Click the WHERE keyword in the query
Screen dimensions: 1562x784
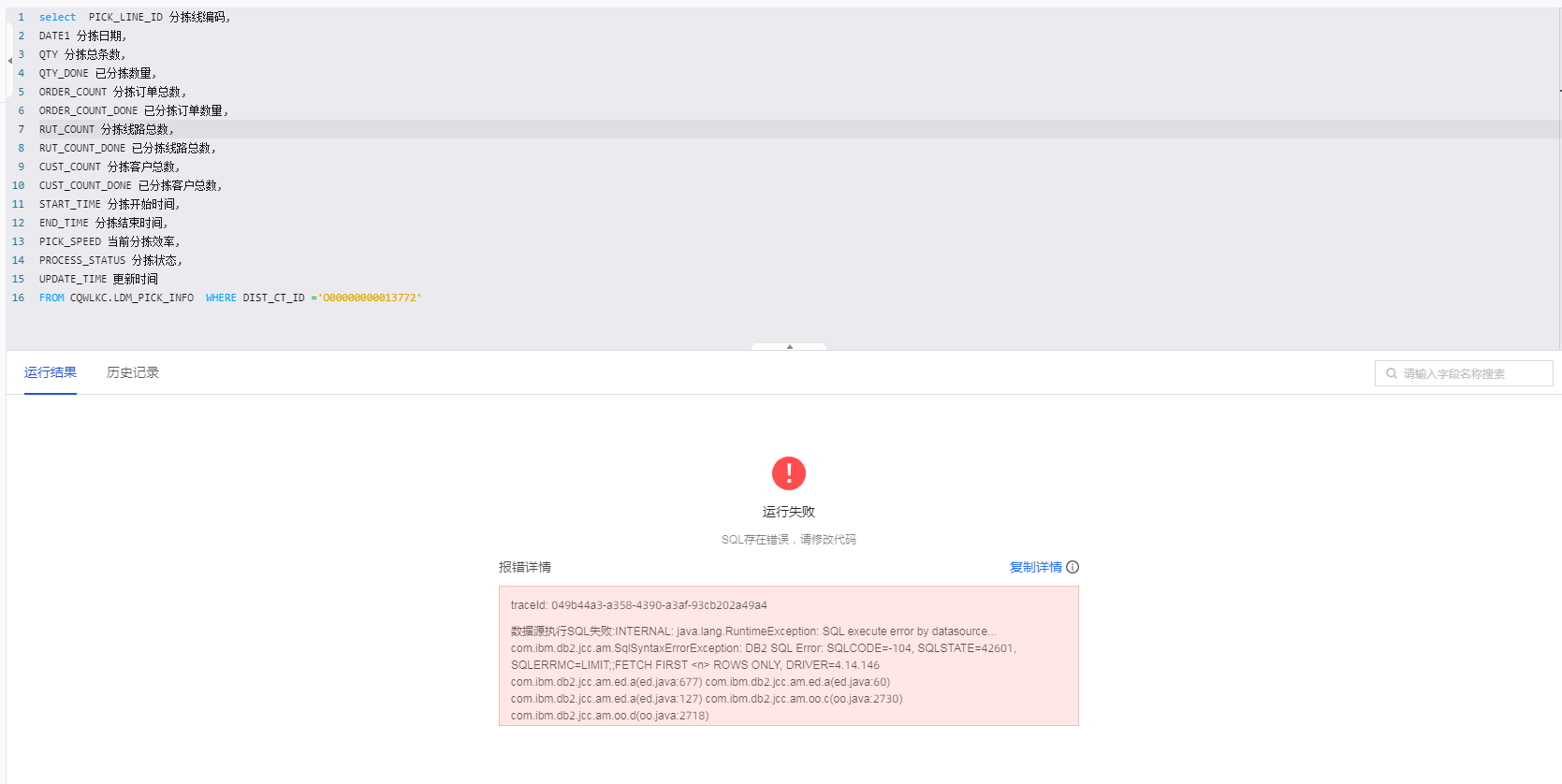pos(221,298)
